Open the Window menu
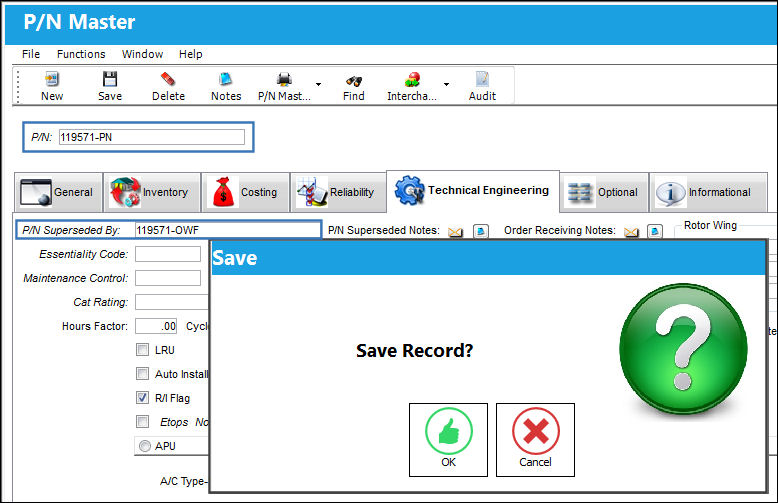The image size is (778, 503). point(142,54)
